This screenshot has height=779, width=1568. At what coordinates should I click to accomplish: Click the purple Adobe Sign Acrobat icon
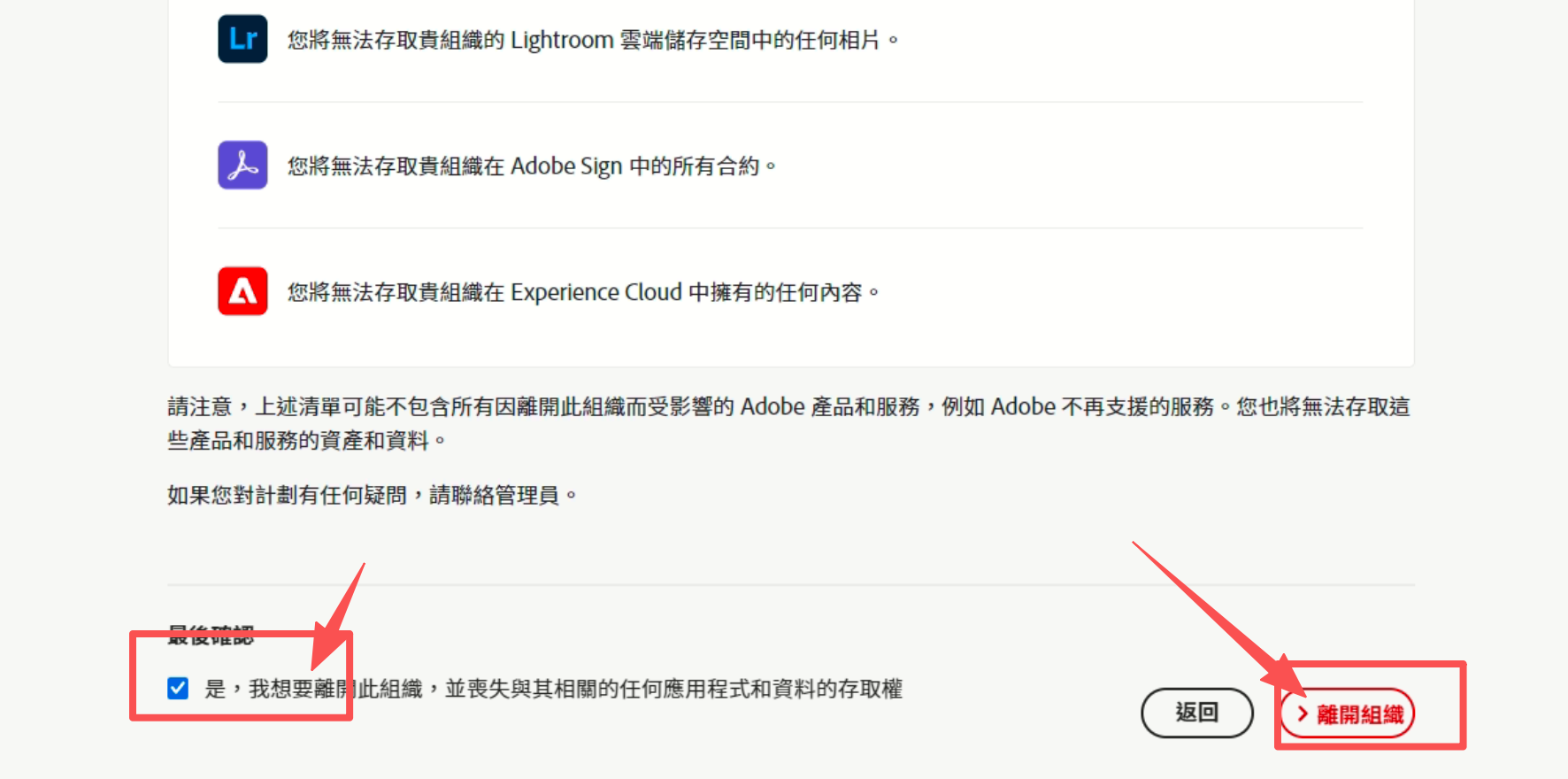242,166
